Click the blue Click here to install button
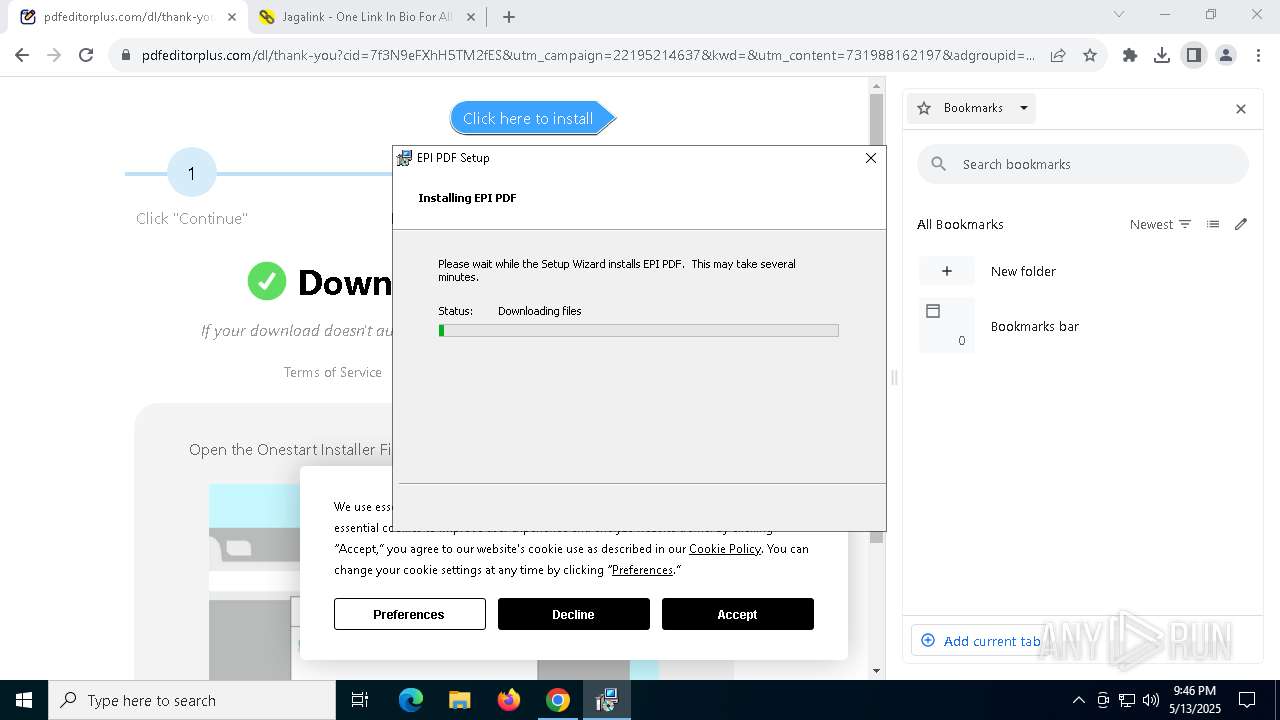 click(x=532, y=118)
